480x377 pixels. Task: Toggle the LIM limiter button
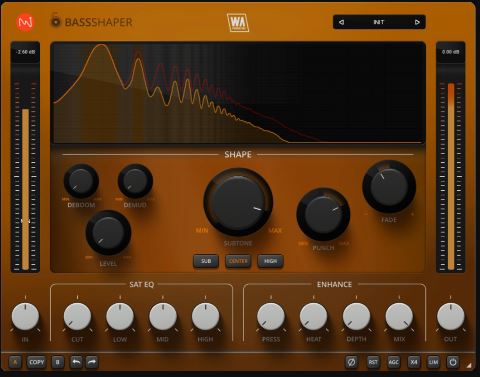[433, 362]
